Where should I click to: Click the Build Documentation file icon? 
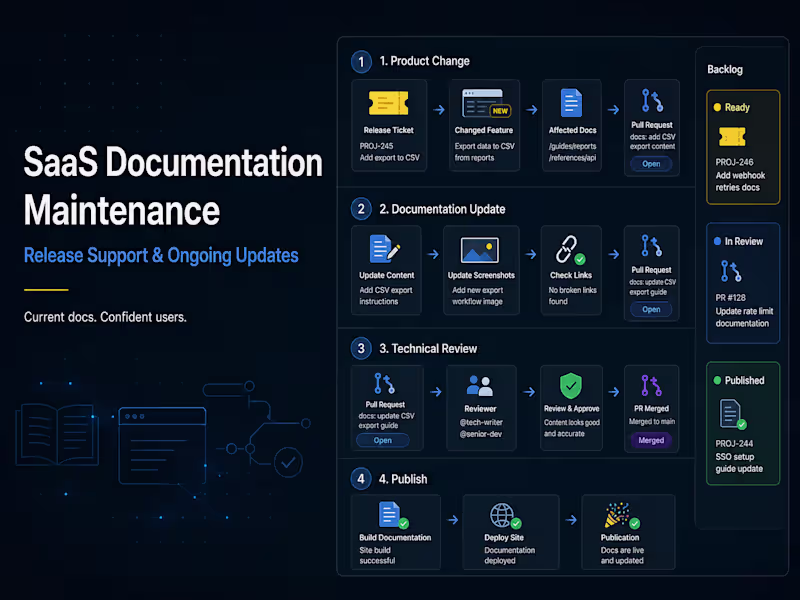(x=392, y=515)
